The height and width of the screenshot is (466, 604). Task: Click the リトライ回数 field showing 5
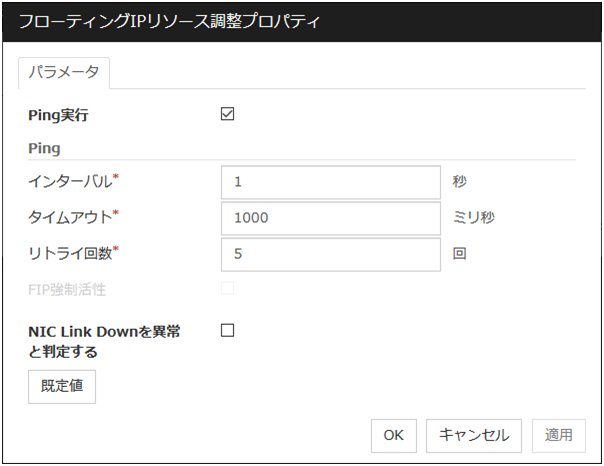[x=330, y=254]
